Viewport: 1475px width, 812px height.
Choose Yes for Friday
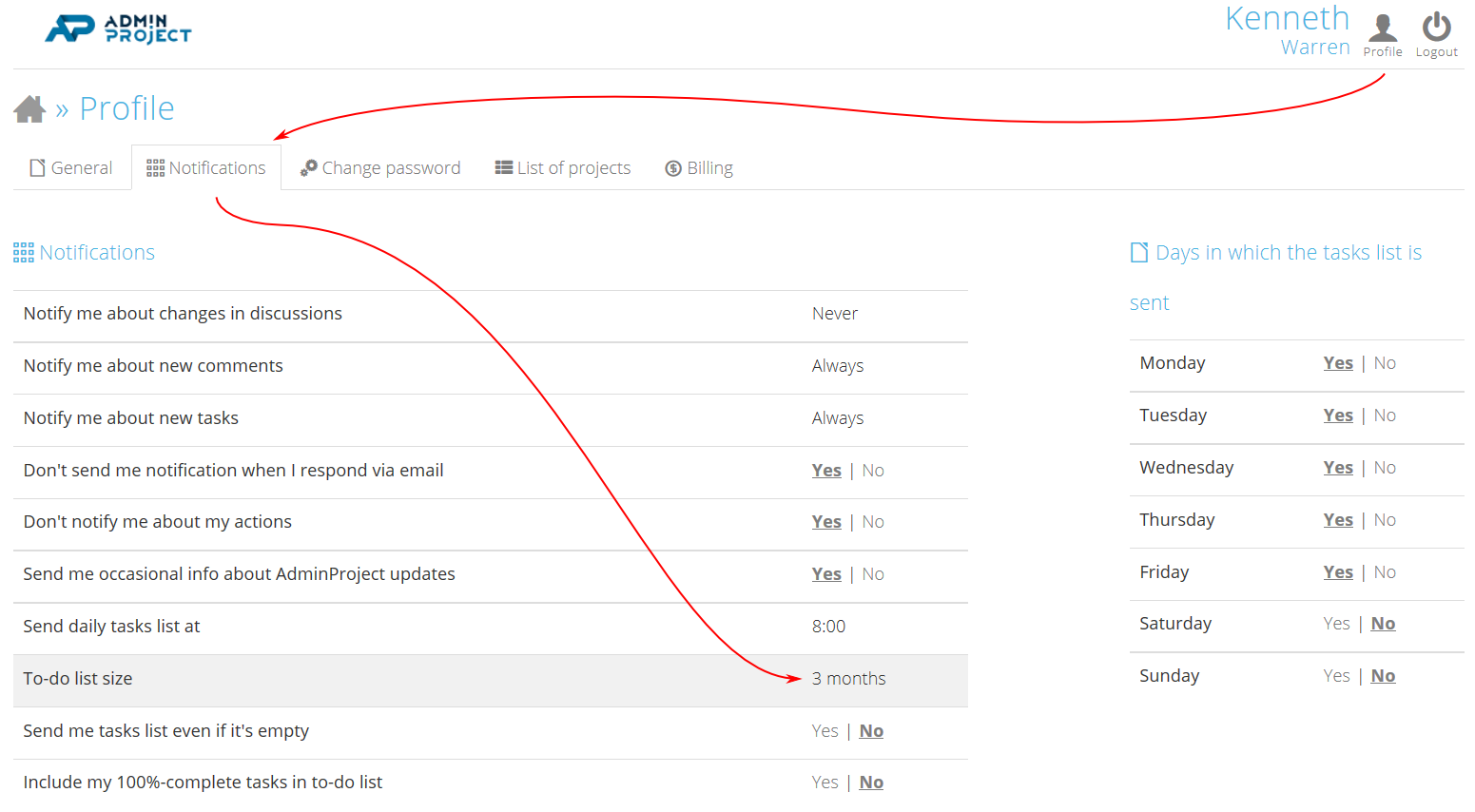(1338, 572)
